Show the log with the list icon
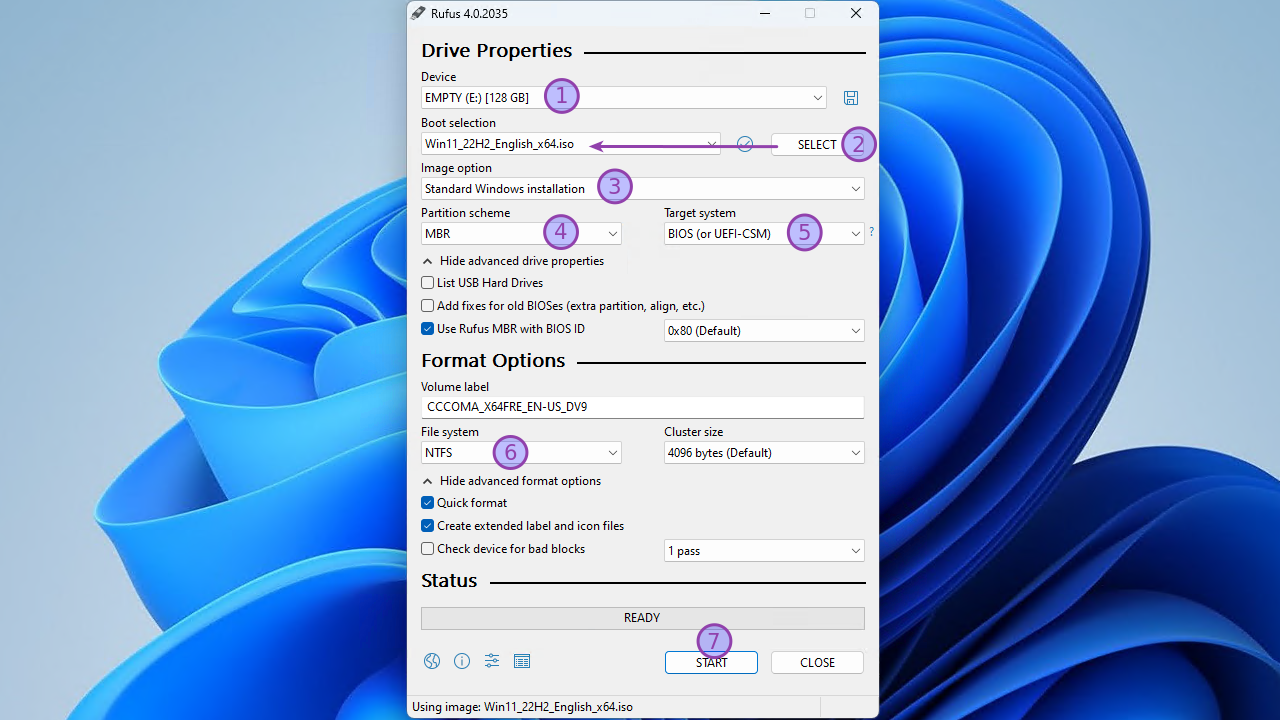 (x=522, y=661)
